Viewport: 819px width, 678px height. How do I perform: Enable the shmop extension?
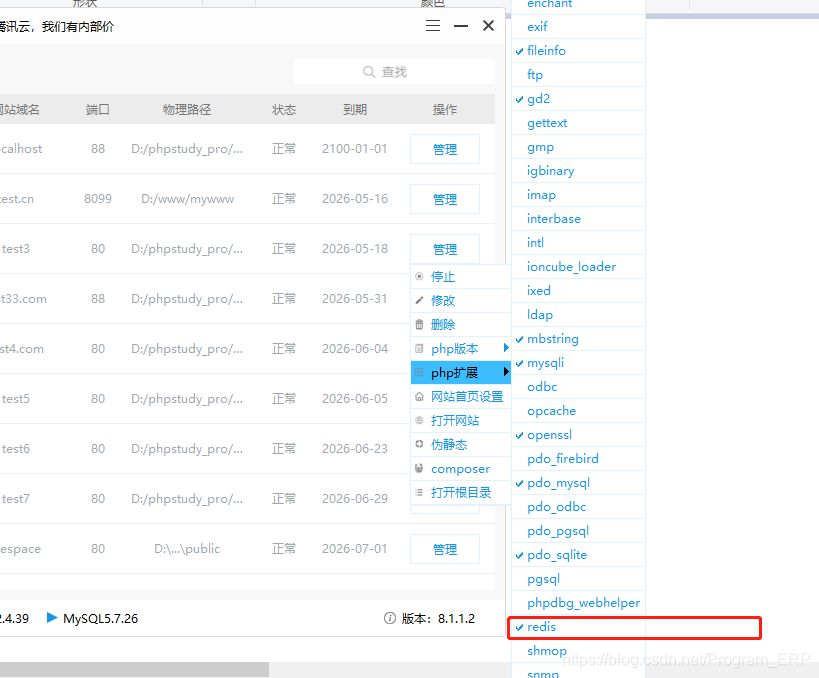578,651
